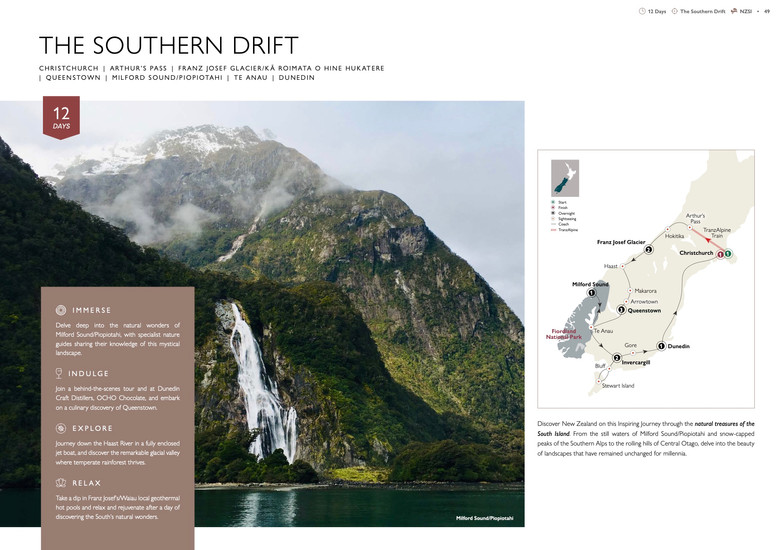This screenshot has width=778, height=550.
Task: Click 'NZSI' code in page header
Action: pyautogui.click(x=746, y=11)
